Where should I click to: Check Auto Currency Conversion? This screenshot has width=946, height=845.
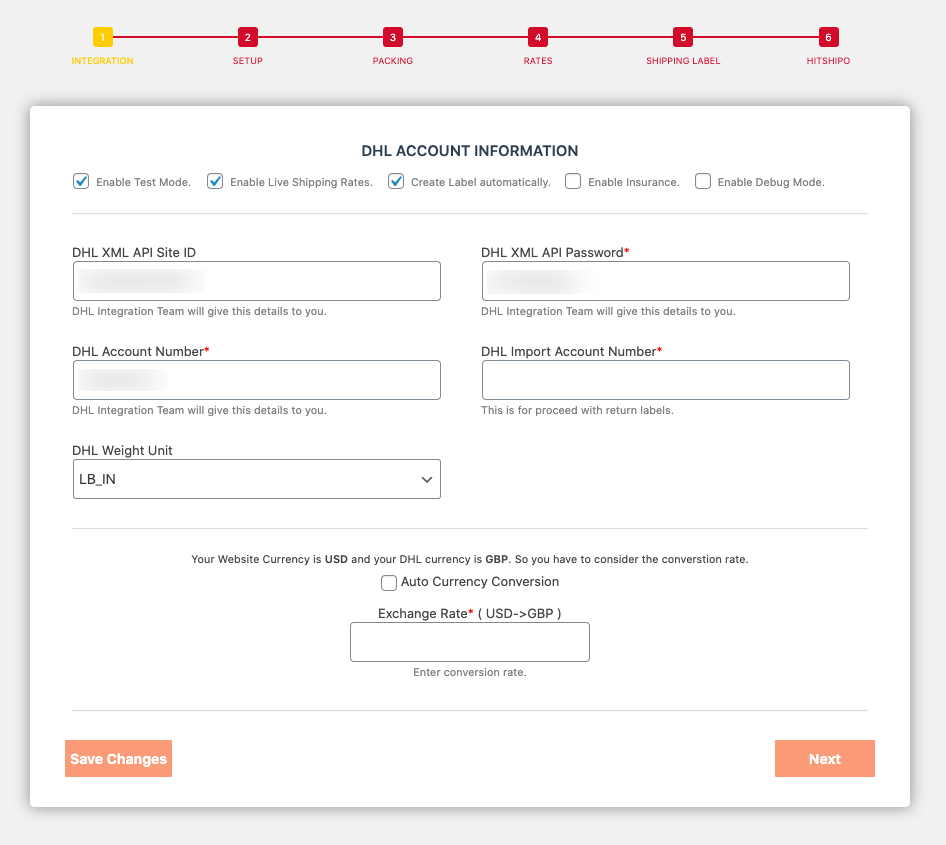[389, 583]
